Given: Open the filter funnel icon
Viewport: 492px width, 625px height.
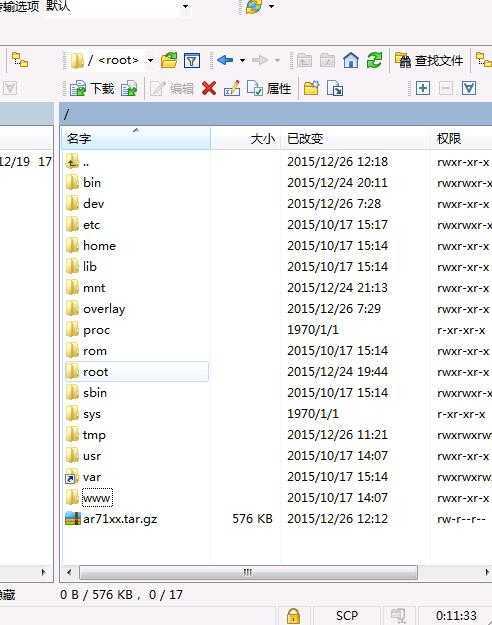Looking at the screenshot, I should (x=192, y=61).
